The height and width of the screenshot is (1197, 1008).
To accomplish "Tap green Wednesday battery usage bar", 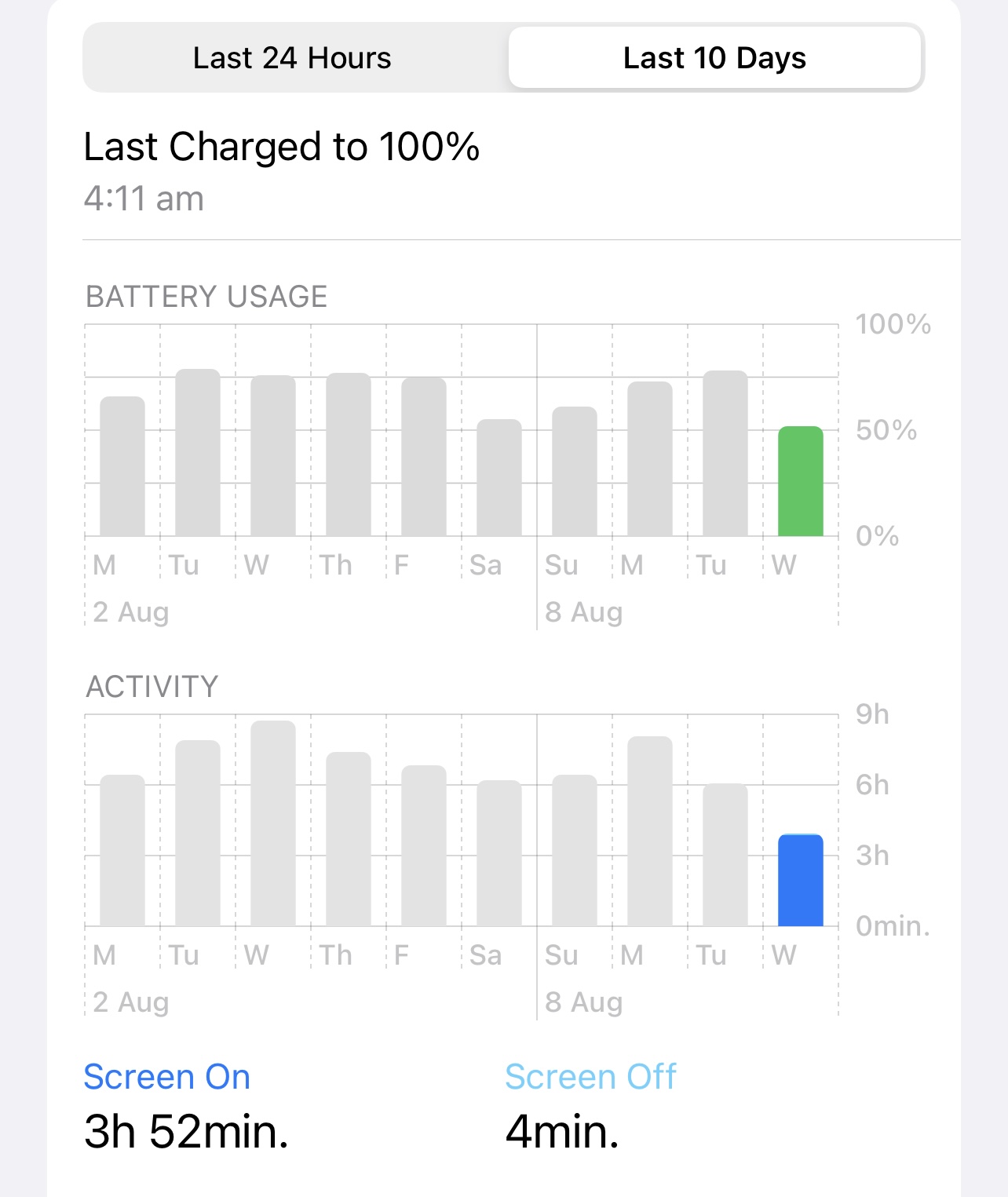I will pos(800,481).
